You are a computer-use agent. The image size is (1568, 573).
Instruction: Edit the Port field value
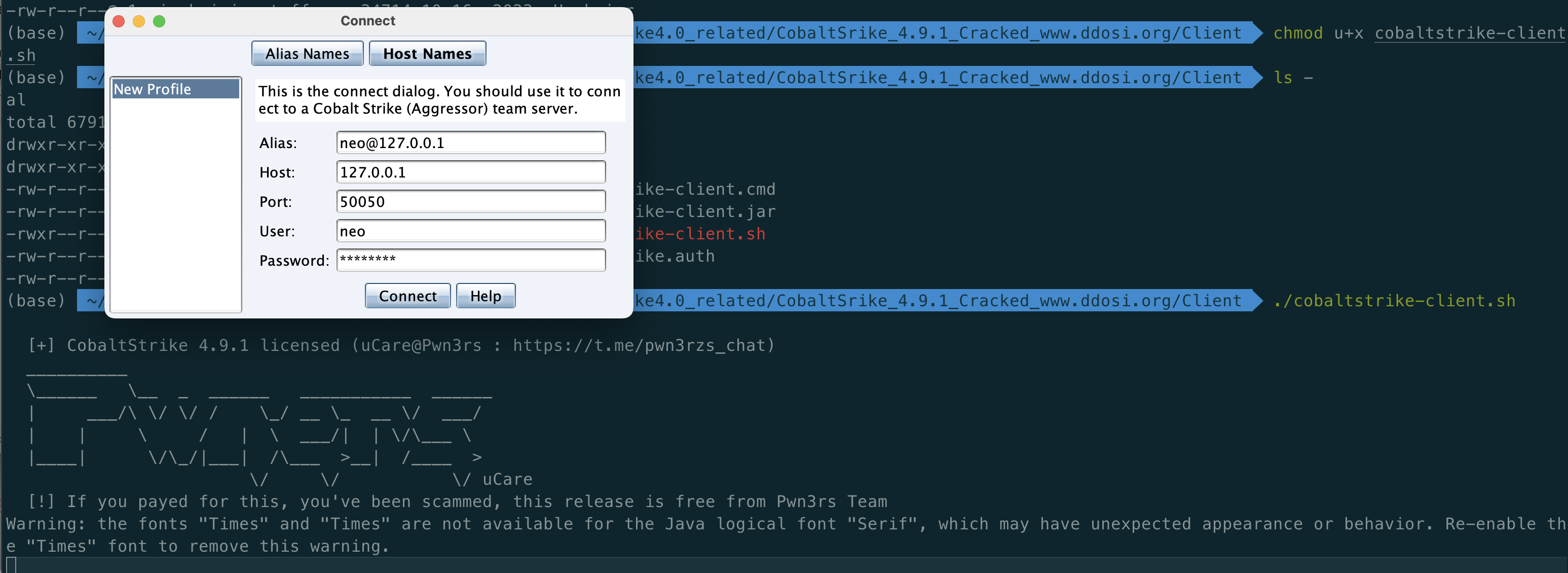470,201
